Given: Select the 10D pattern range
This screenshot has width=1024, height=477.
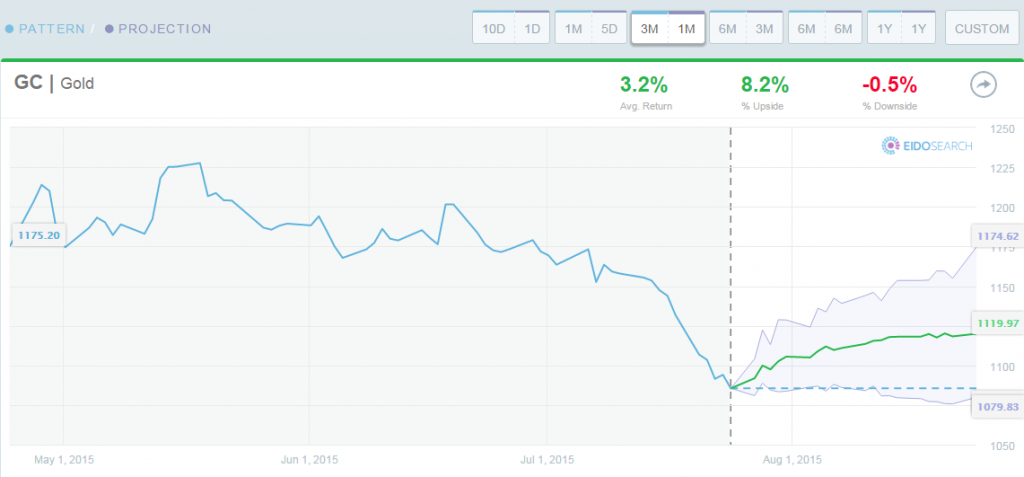Looking at the screenshot, I should 494,28.
